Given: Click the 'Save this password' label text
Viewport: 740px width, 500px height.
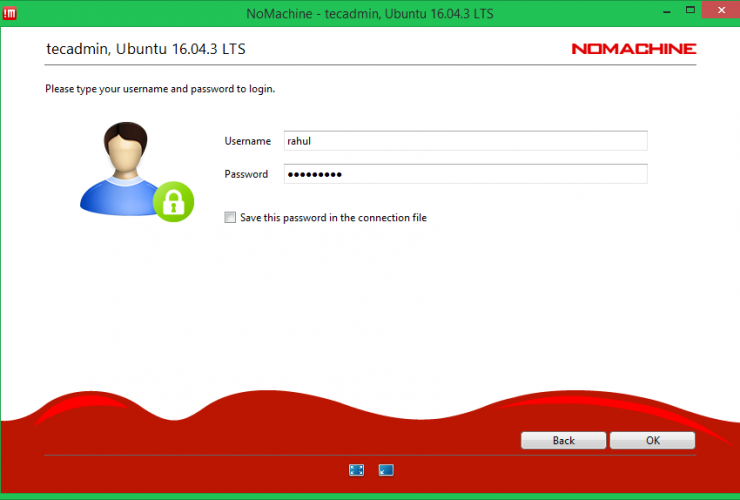Looking at the screenshot, I should (333, 217).
